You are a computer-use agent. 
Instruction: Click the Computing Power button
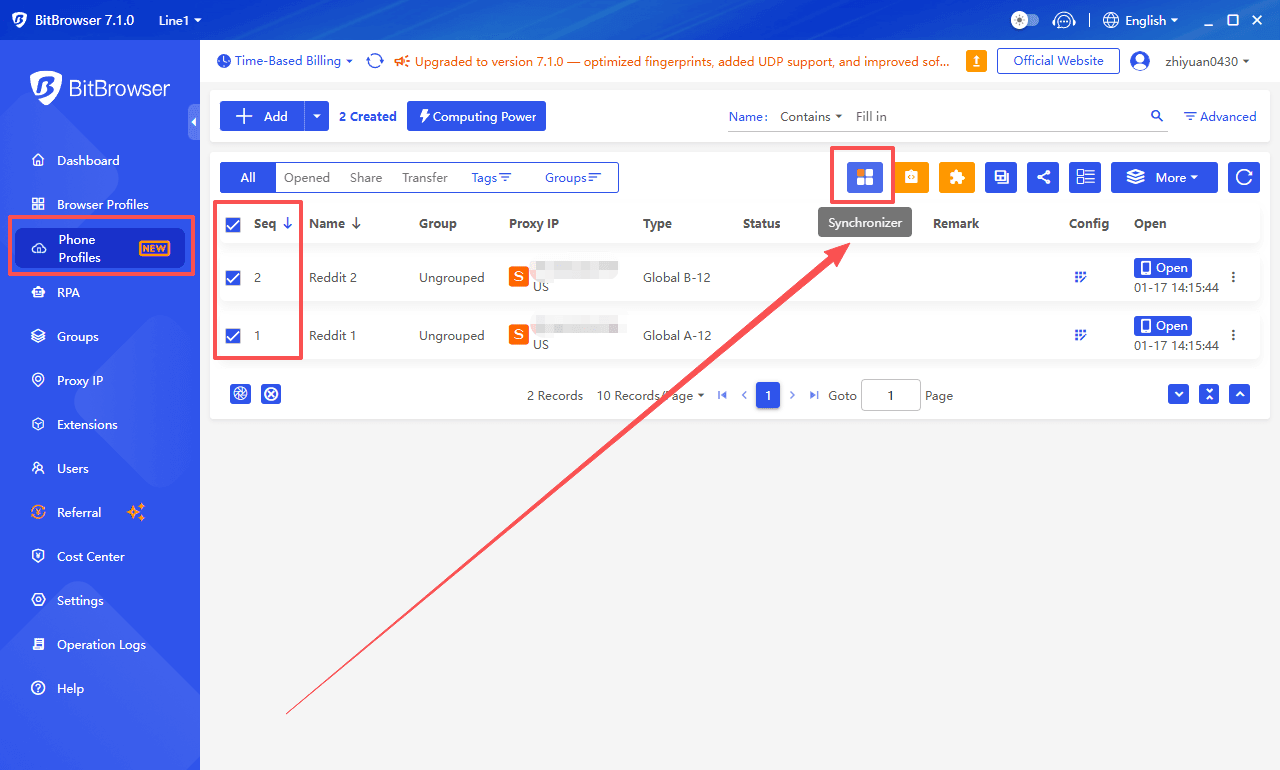tap(476, 116)
